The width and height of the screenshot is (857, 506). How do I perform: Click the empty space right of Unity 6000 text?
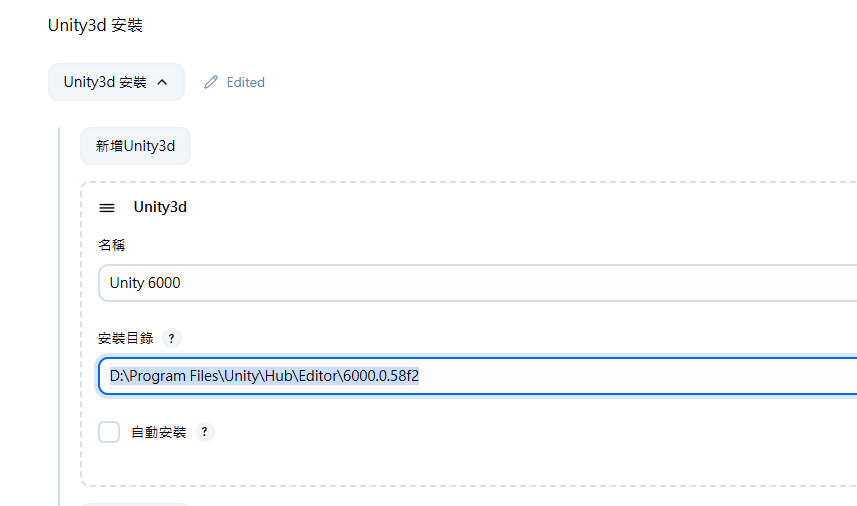click(492, 283)
